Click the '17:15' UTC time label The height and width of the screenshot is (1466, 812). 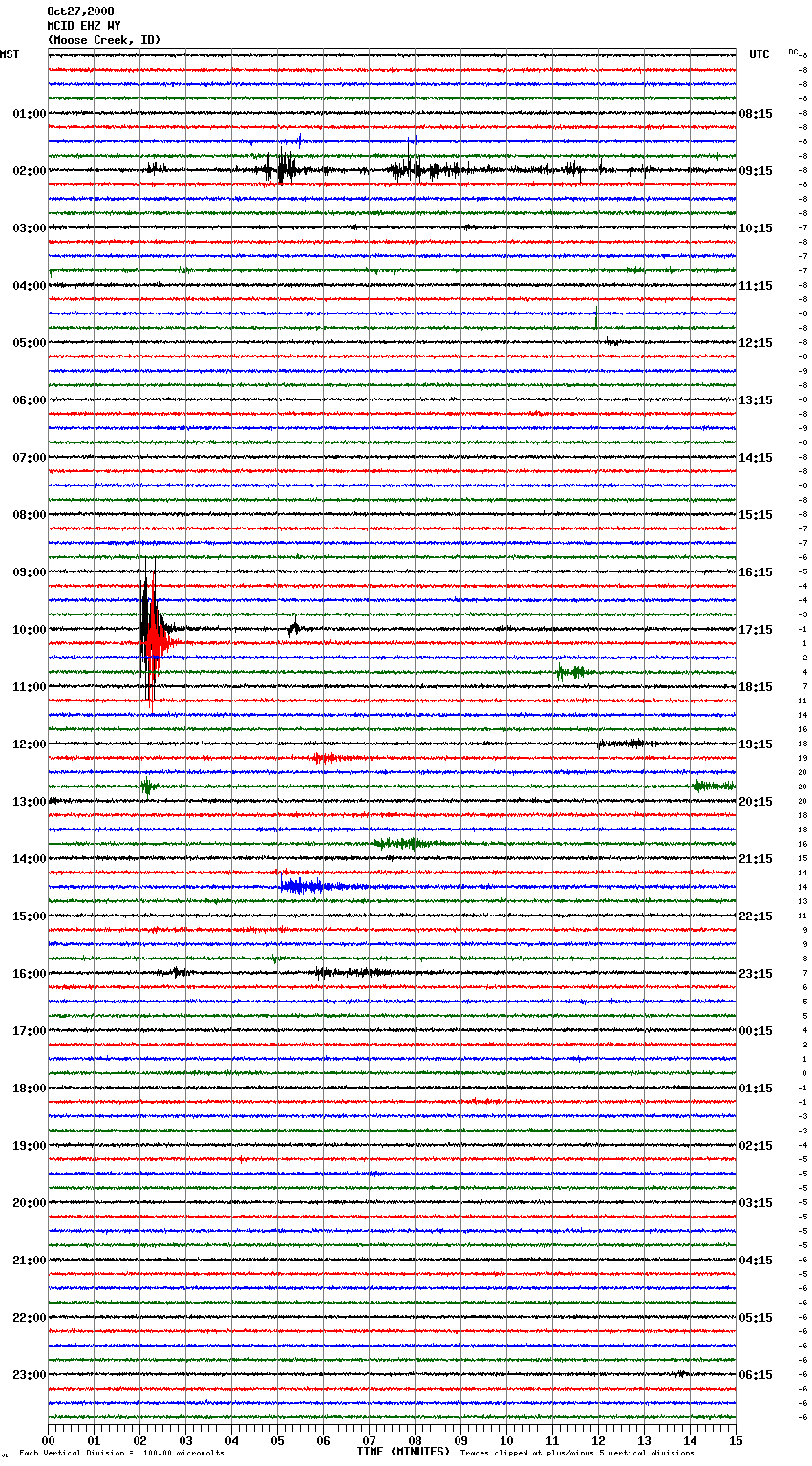(756, 630)
